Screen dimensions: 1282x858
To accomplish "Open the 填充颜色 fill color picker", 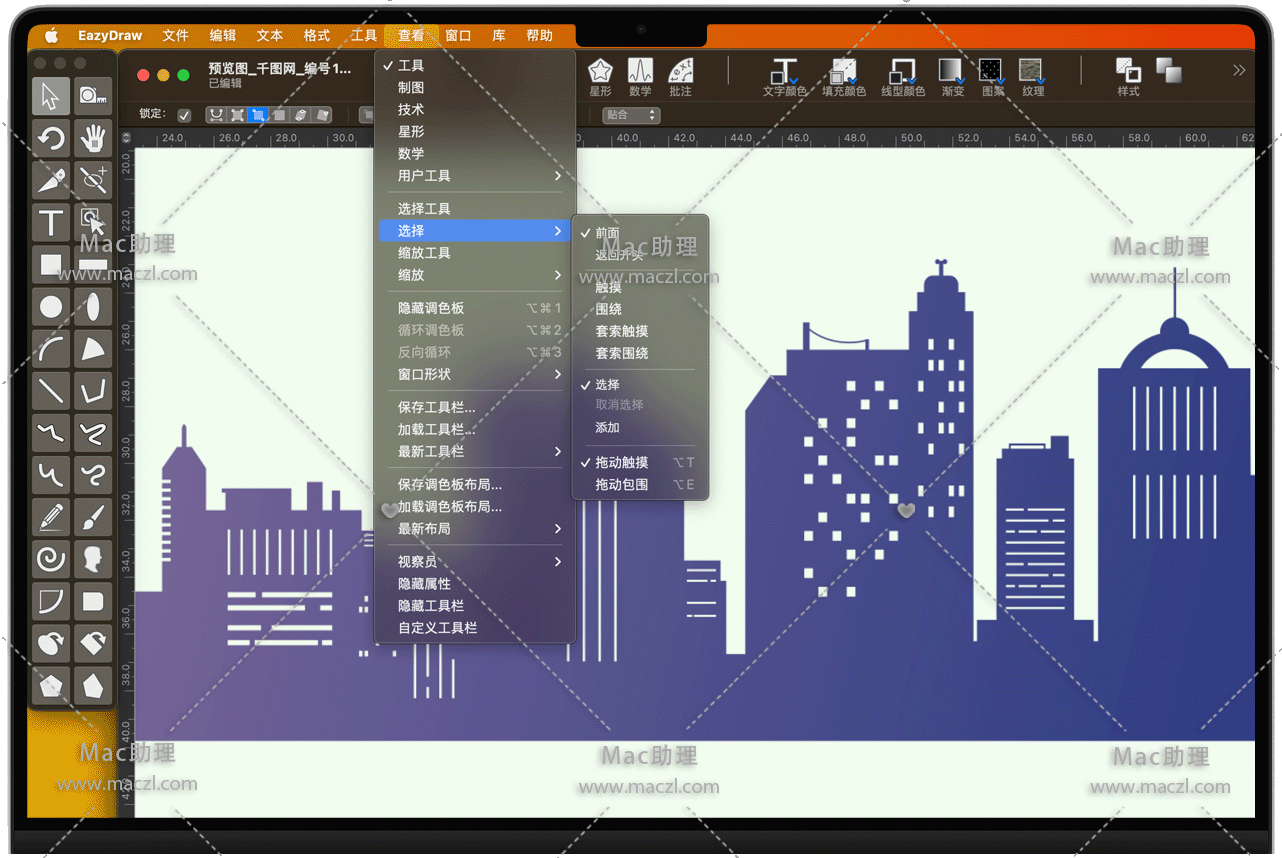I will click(843, 77).
